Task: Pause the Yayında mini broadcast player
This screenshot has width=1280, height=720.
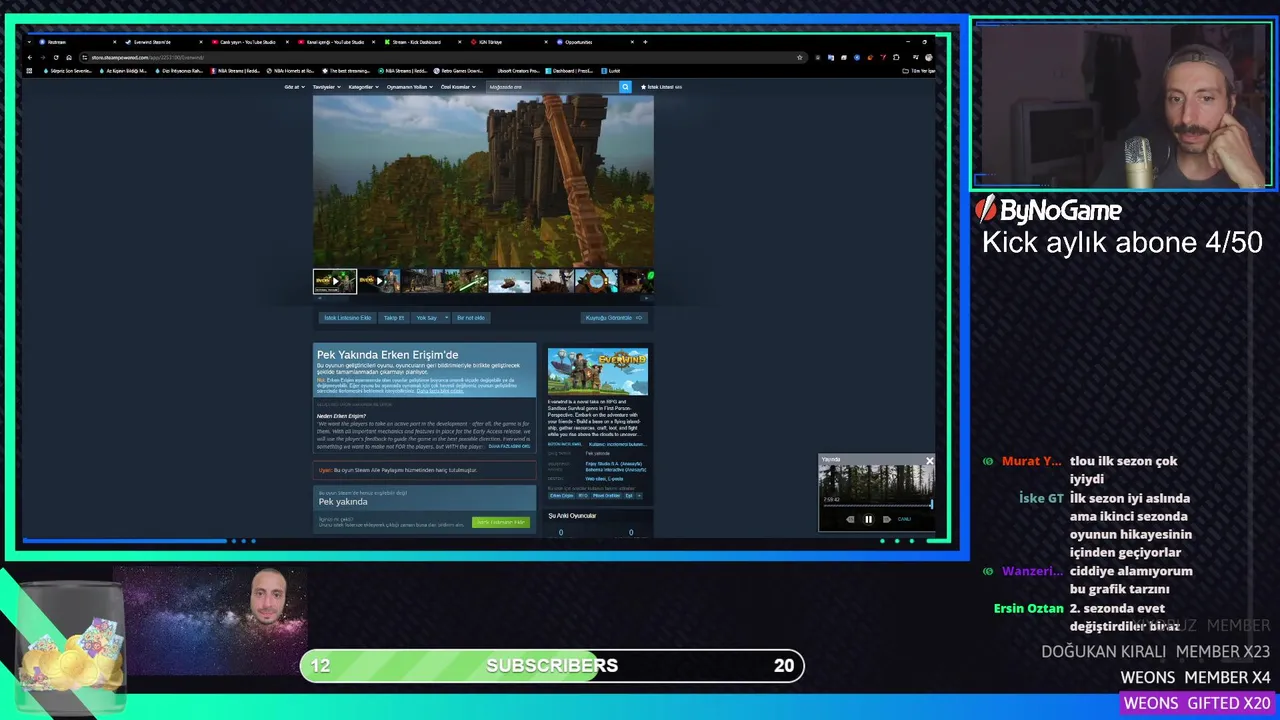Action: point(868,519)
